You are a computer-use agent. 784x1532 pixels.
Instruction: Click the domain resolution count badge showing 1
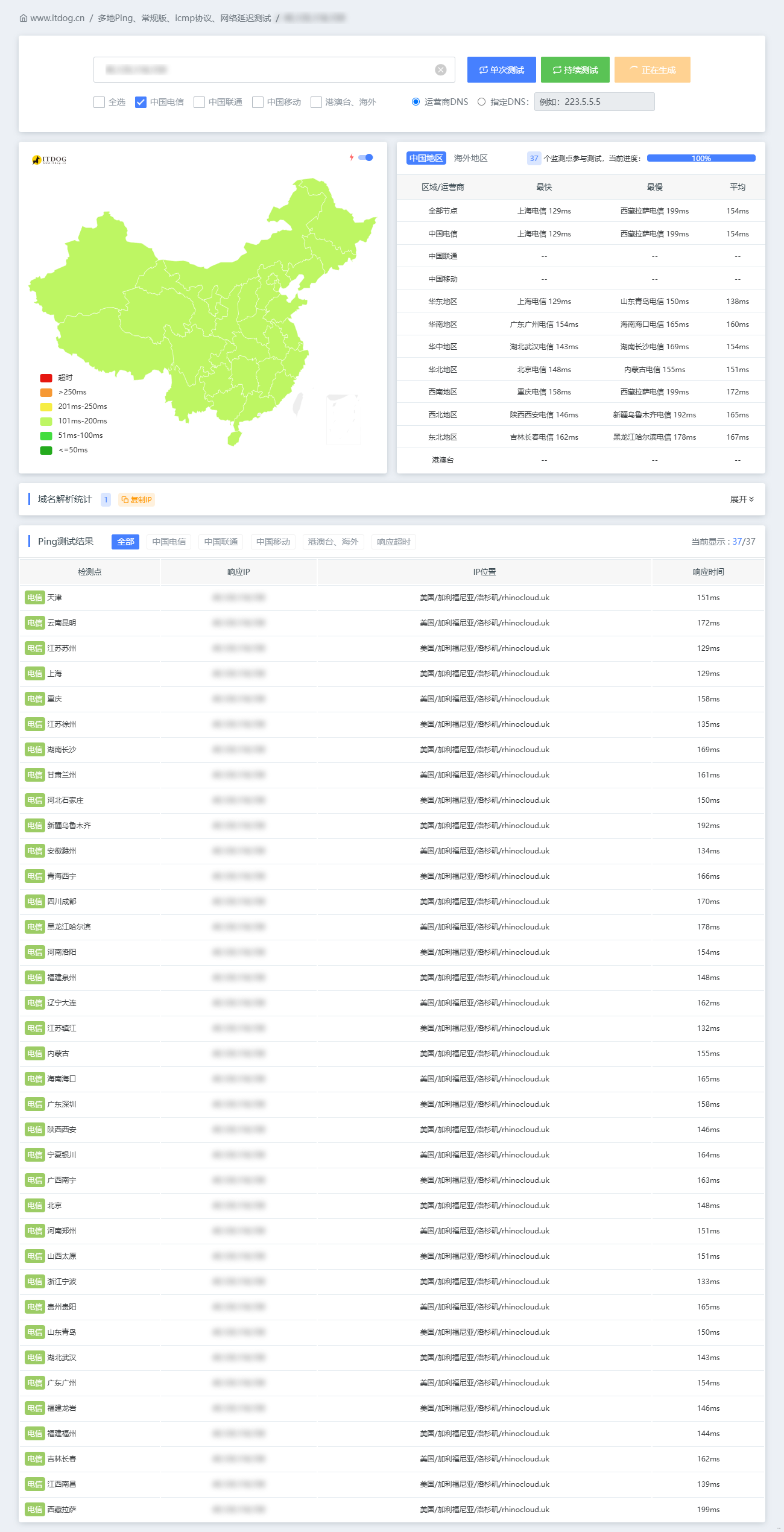106,499
